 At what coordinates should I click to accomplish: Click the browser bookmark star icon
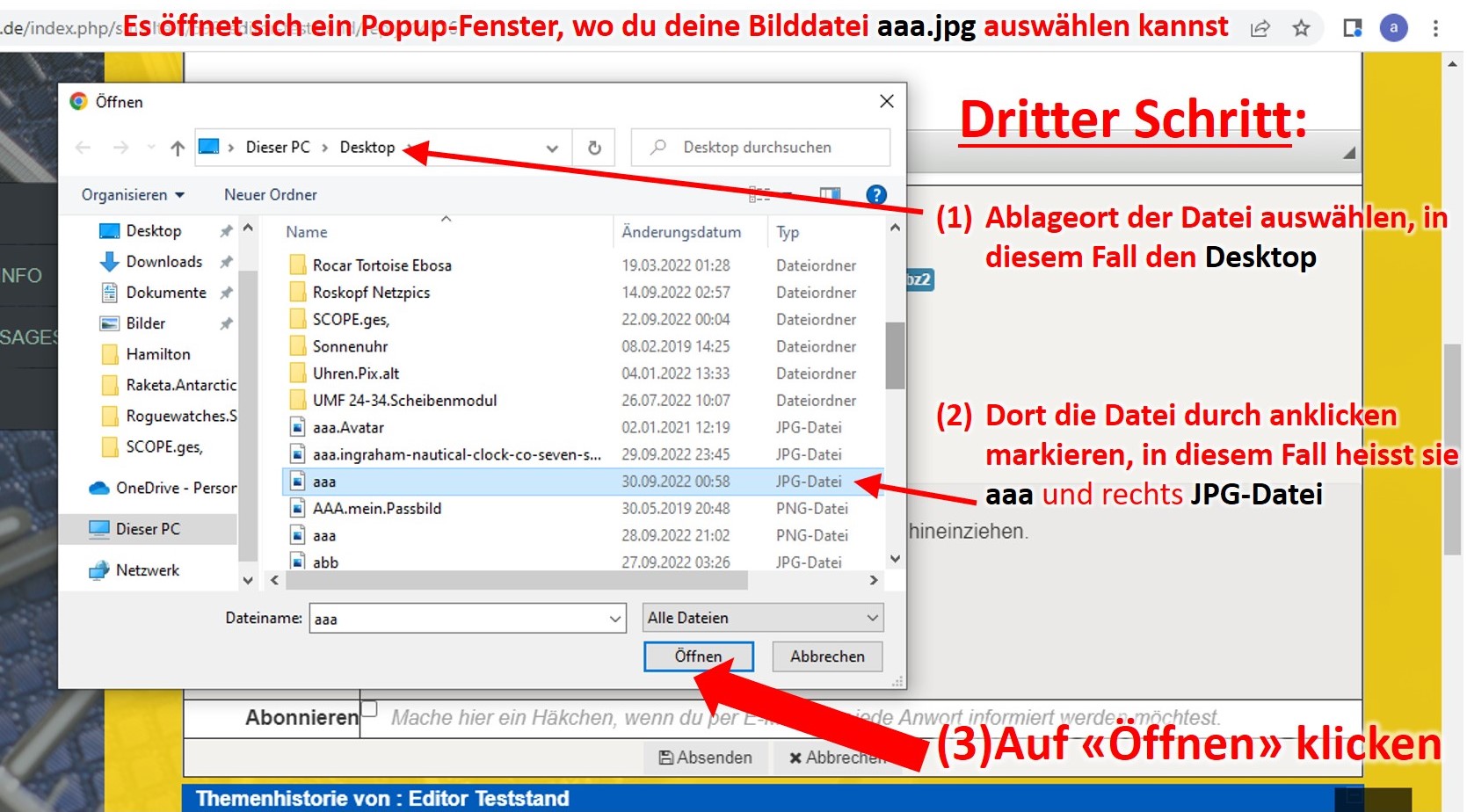coord(1301,28)
